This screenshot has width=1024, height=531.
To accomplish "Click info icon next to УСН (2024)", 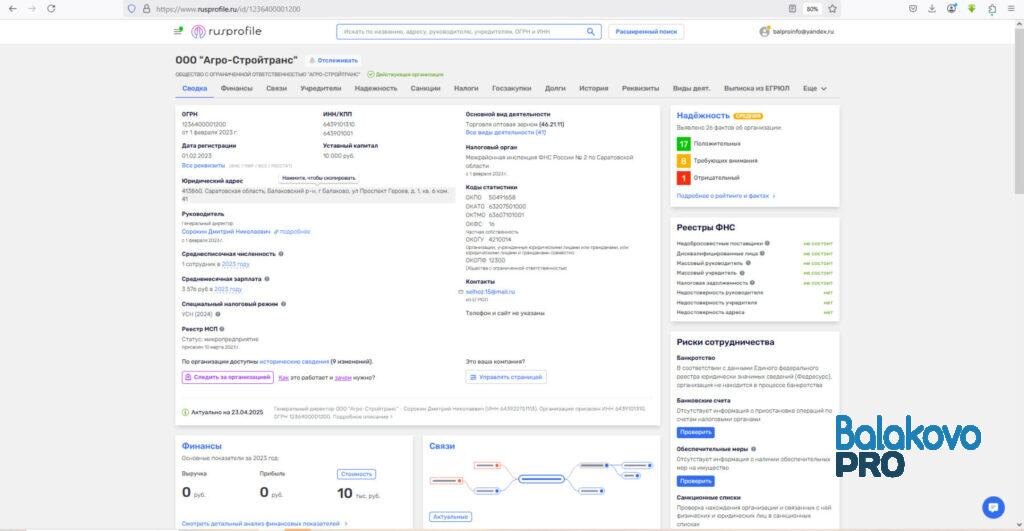I will click(217, 314).
